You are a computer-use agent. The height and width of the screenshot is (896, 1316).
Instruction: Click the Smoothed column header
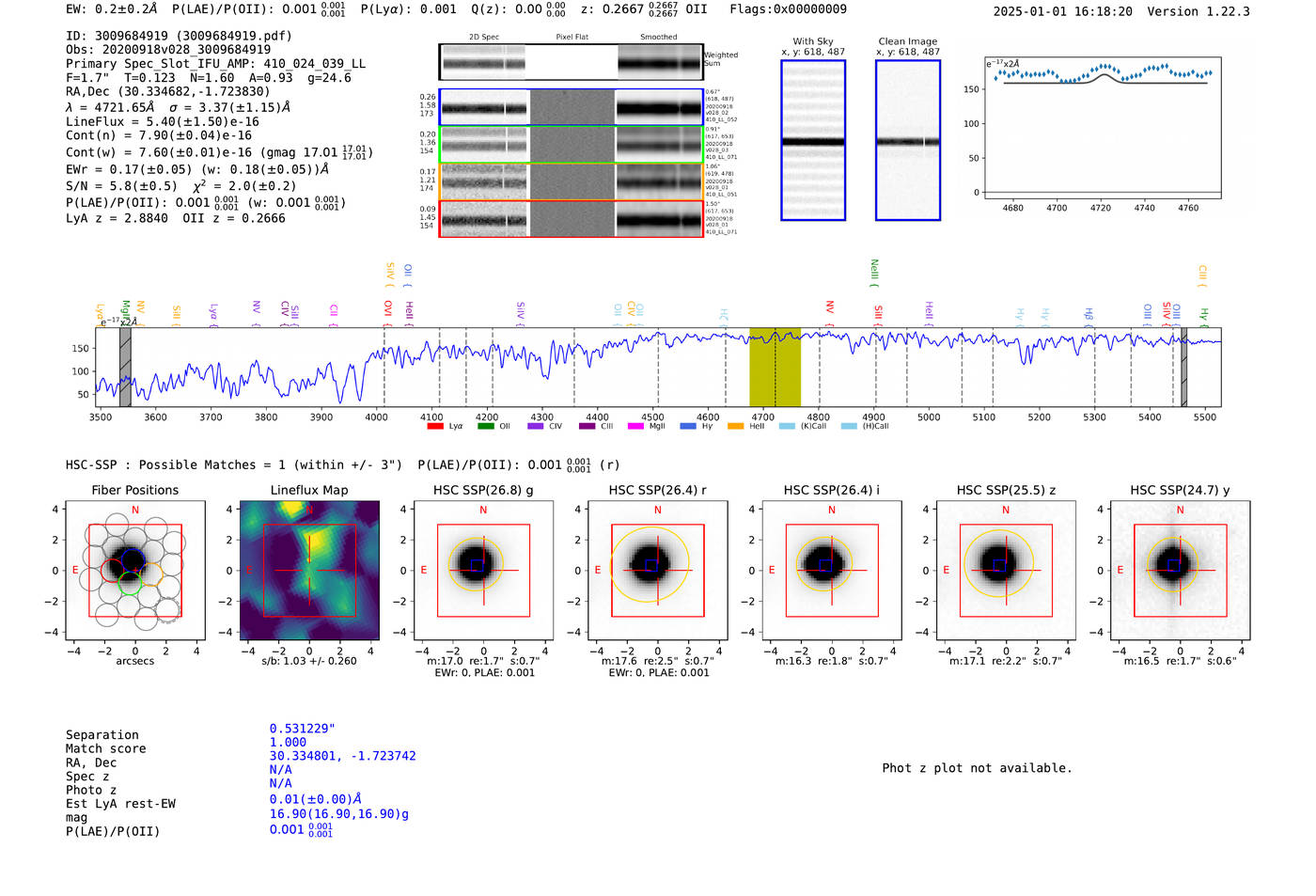click(658, 37)
